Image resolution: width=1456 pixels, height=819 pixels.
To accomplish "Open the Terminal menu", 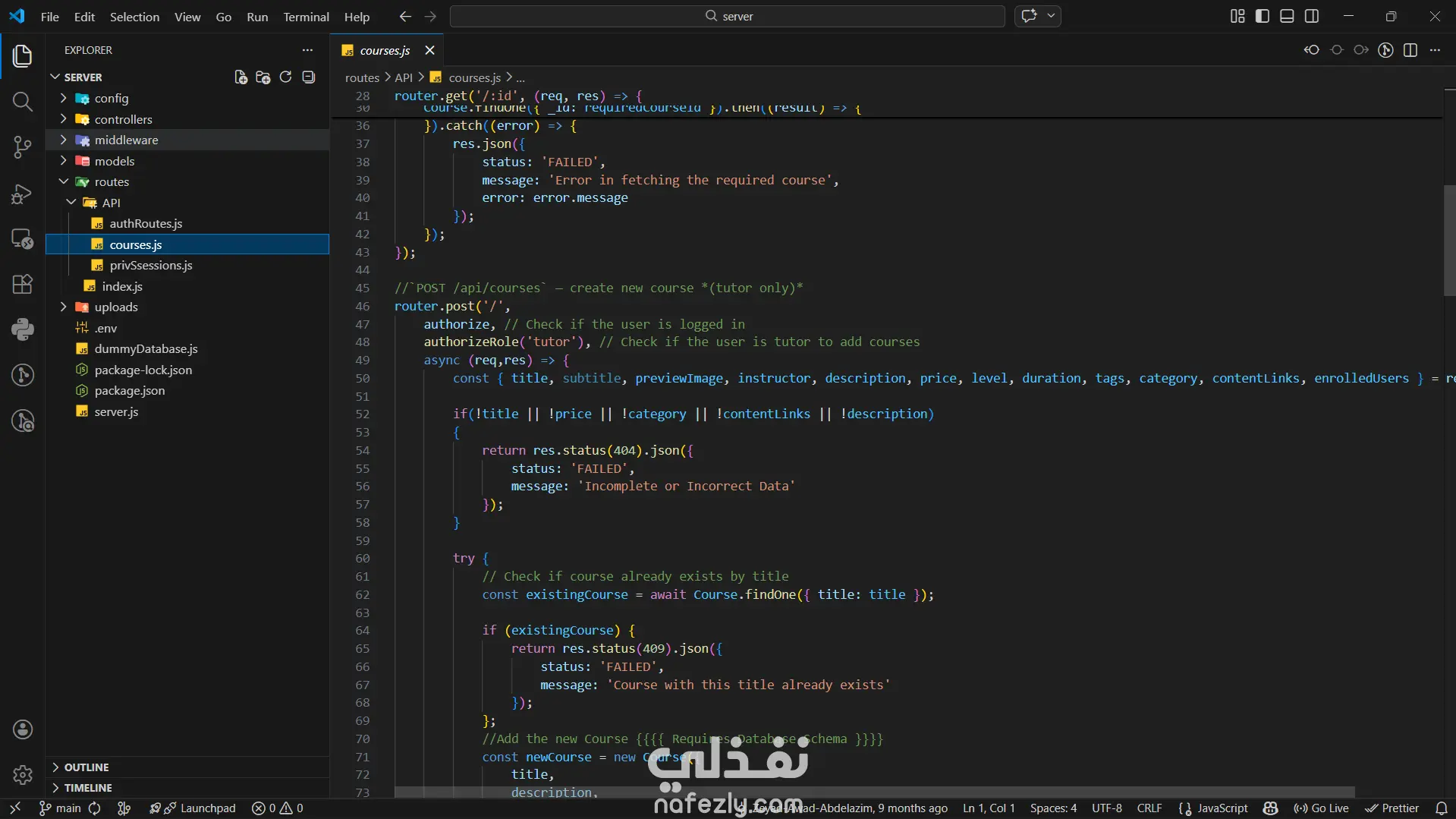I will click(306, 17).
